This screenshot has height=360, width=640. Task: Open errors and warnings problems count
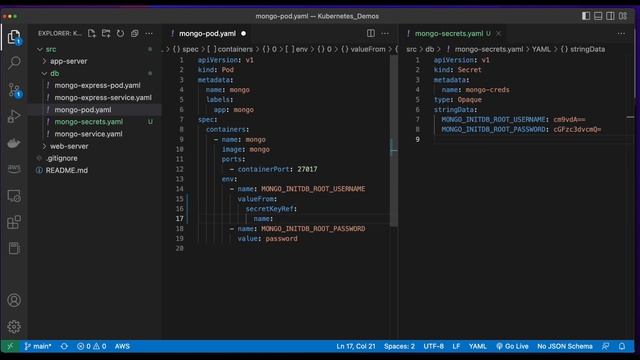92,346
